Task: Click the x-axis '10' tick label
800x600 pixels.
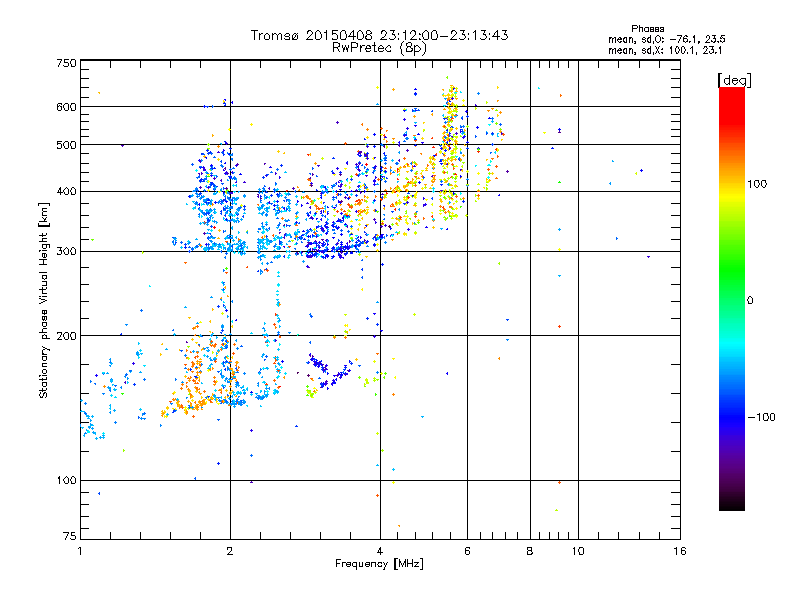Action: [578, 551]
